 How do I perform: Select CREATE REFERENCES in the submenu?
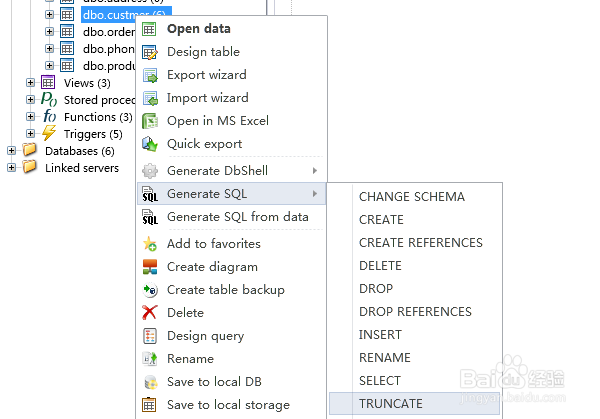click(x=421, y=243)
